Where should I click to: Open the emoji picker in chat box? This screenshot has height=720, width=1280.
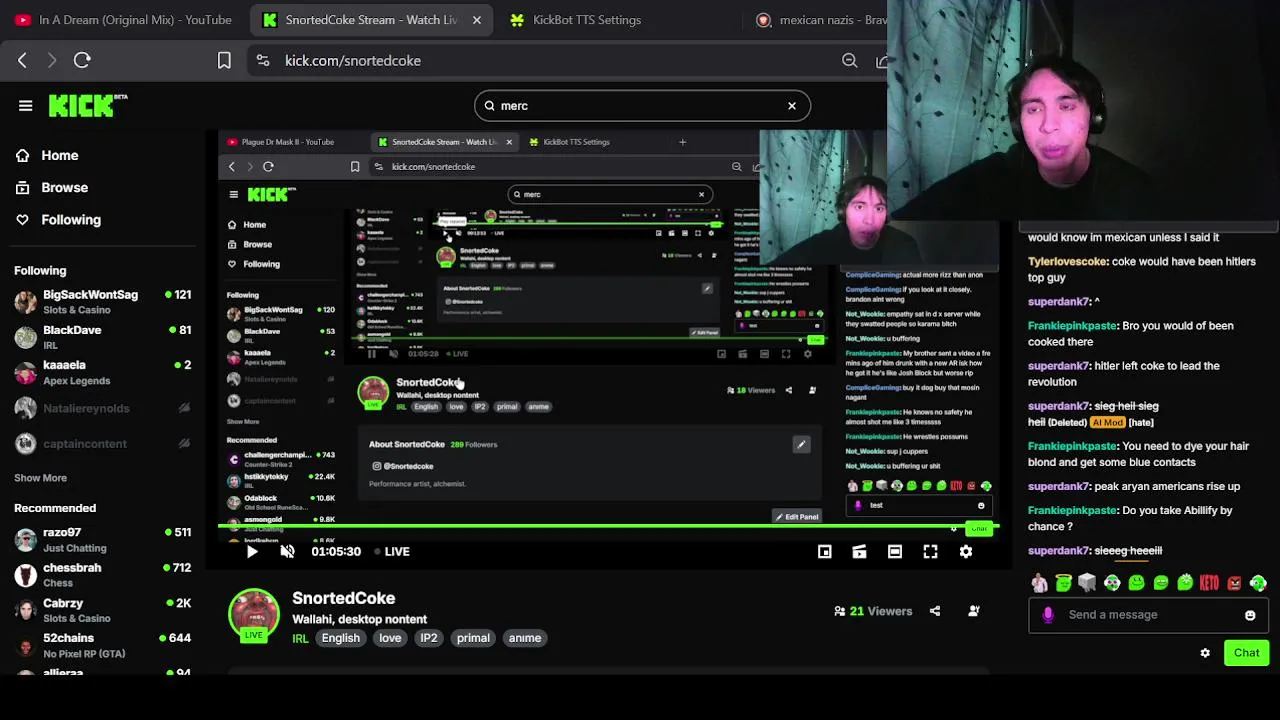(1250, 615)
